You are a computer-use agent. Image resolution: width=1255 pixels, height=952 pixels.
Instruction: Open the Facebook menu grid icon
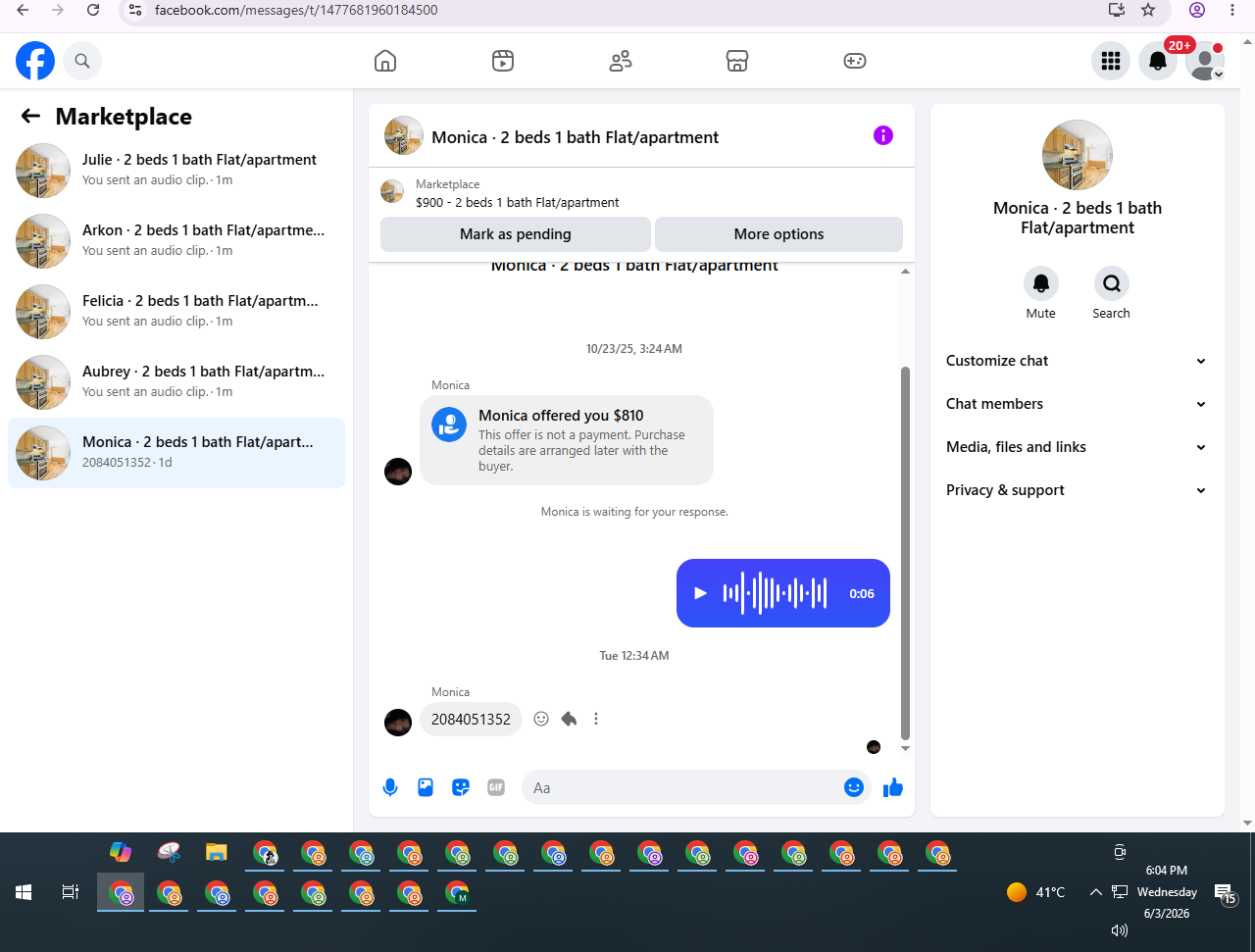pyautogui.click(x=1111, y=61)
